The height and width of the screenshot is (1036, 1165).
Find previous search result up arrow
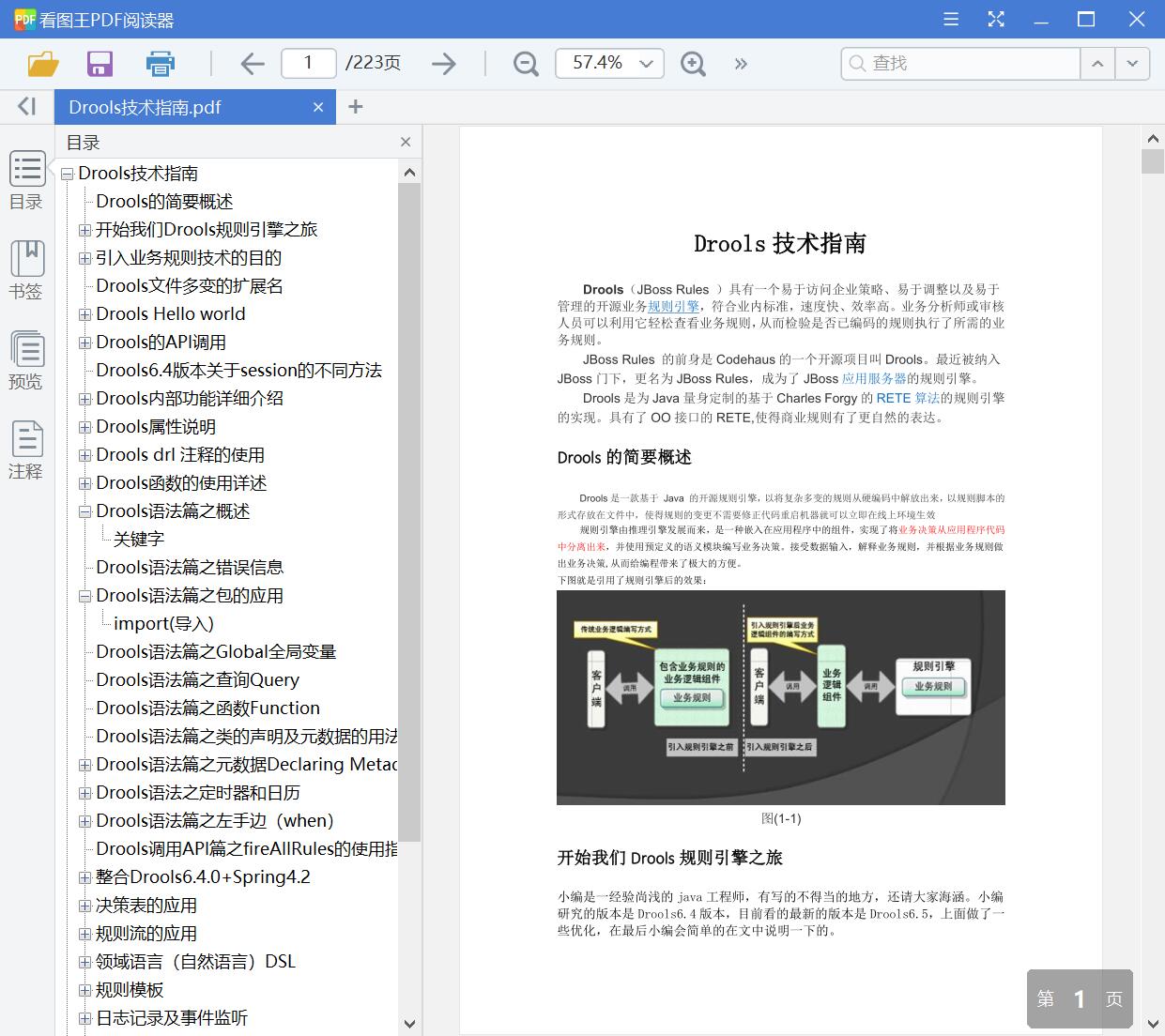point(1096,64)
